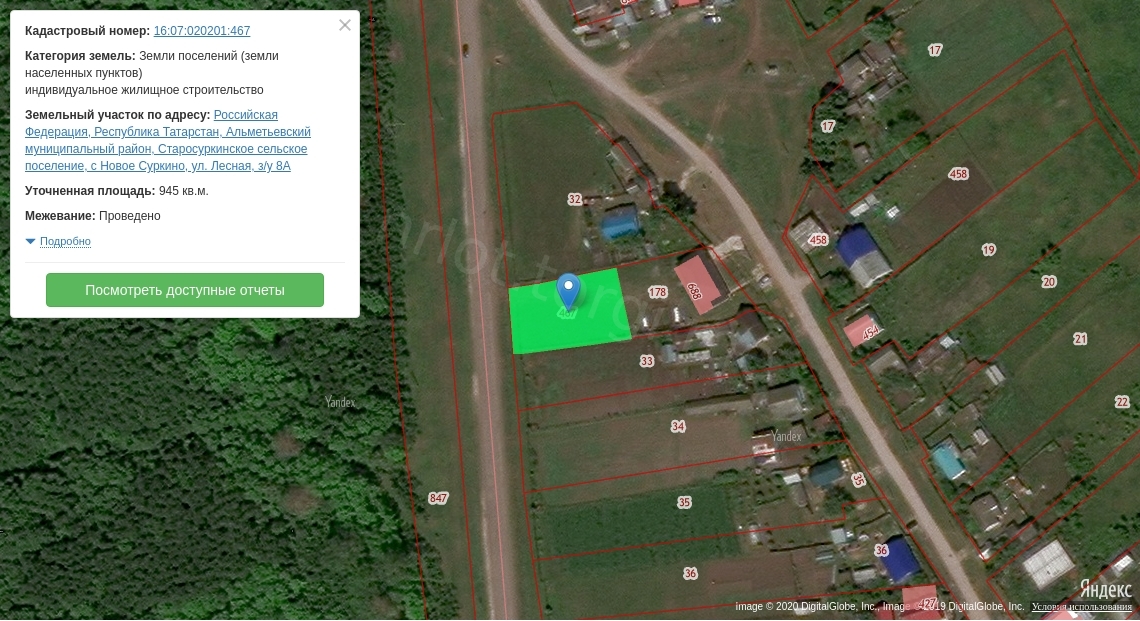The image size is (1140, 621).
Task: Click red-roofed building labeled 658
Action: 698,285
